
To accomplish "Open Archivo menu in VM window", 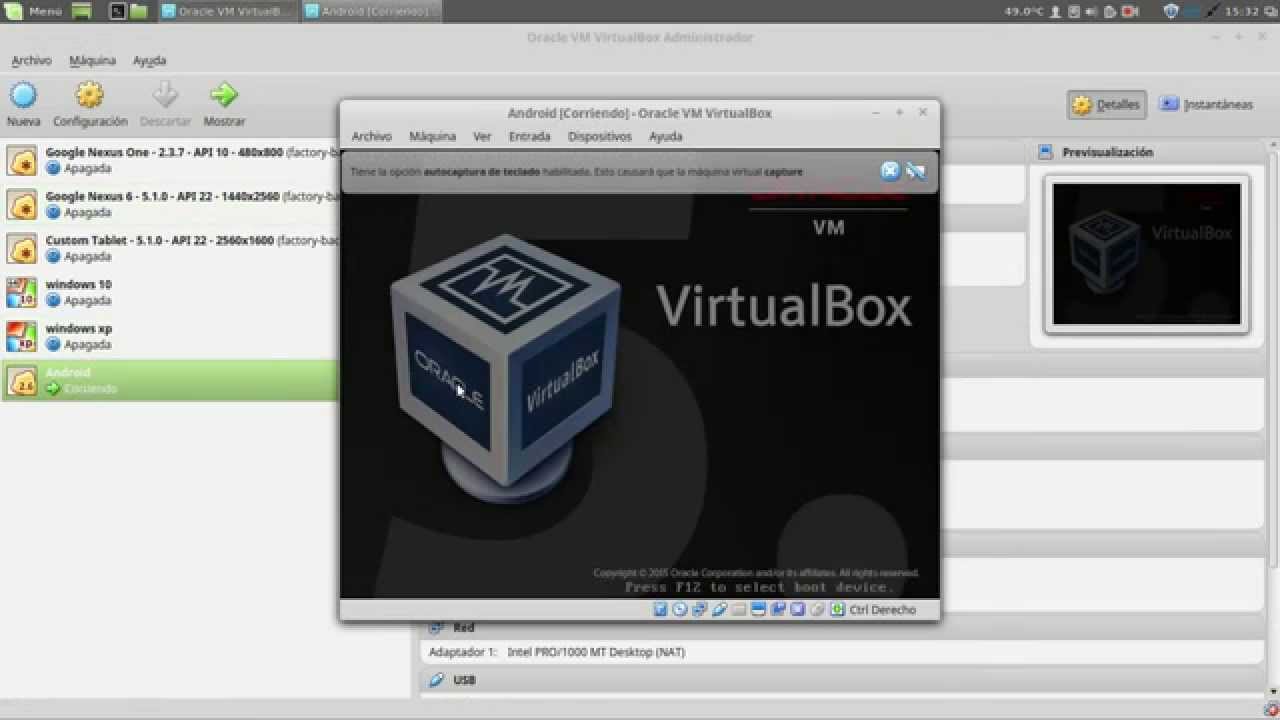I will tap(371, 136).
